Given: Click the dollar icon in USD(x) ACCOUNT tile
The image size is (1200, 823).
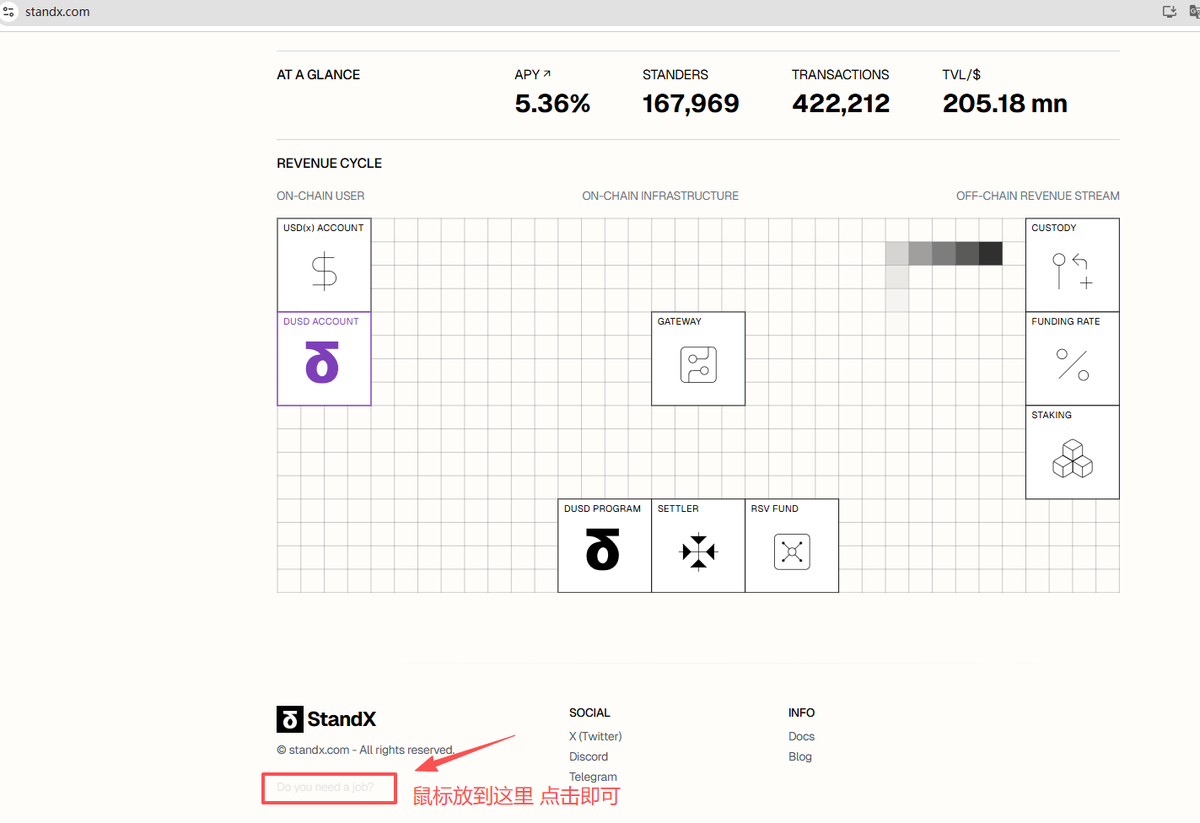Looking at the screenshot, I should click(x=324, y=272).
